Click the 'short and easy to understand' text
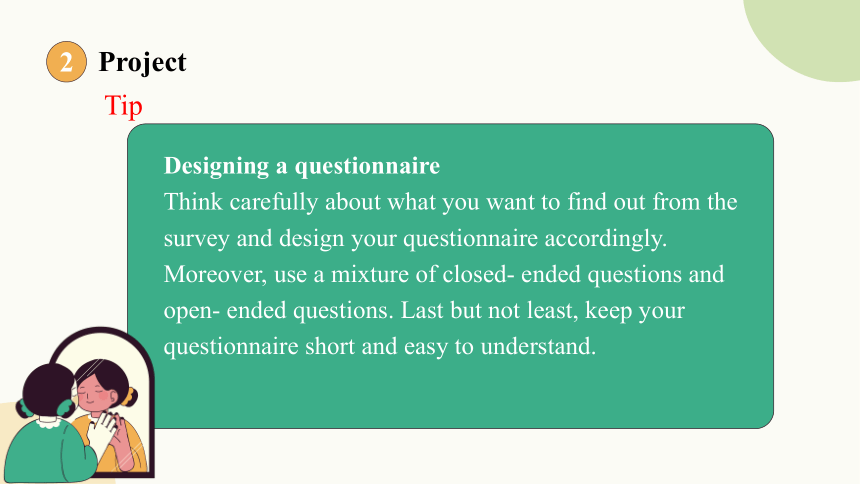The image size is (860, 484). tap(450, 347)
